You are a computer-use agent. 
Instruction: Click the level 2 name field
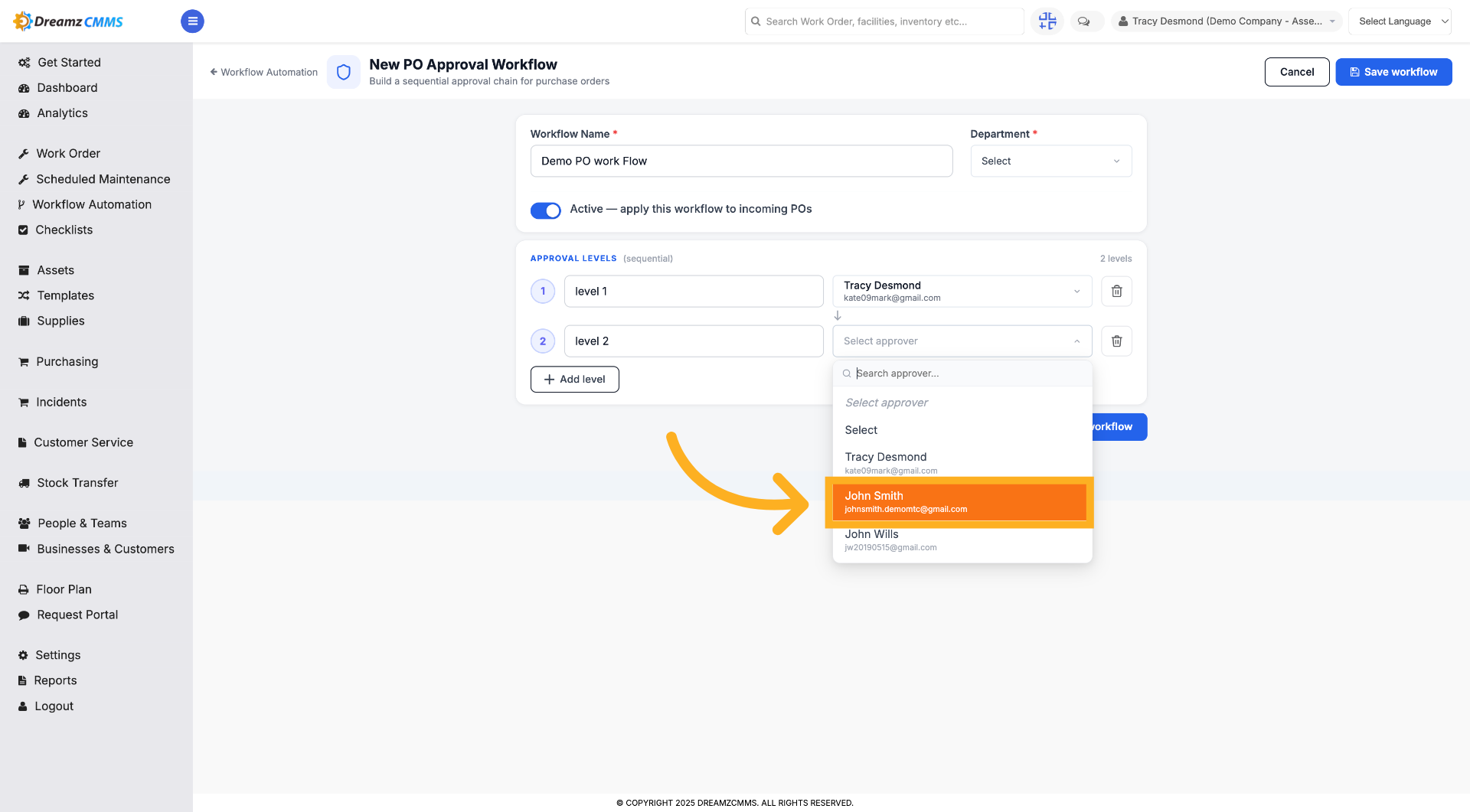pos(694,341)
